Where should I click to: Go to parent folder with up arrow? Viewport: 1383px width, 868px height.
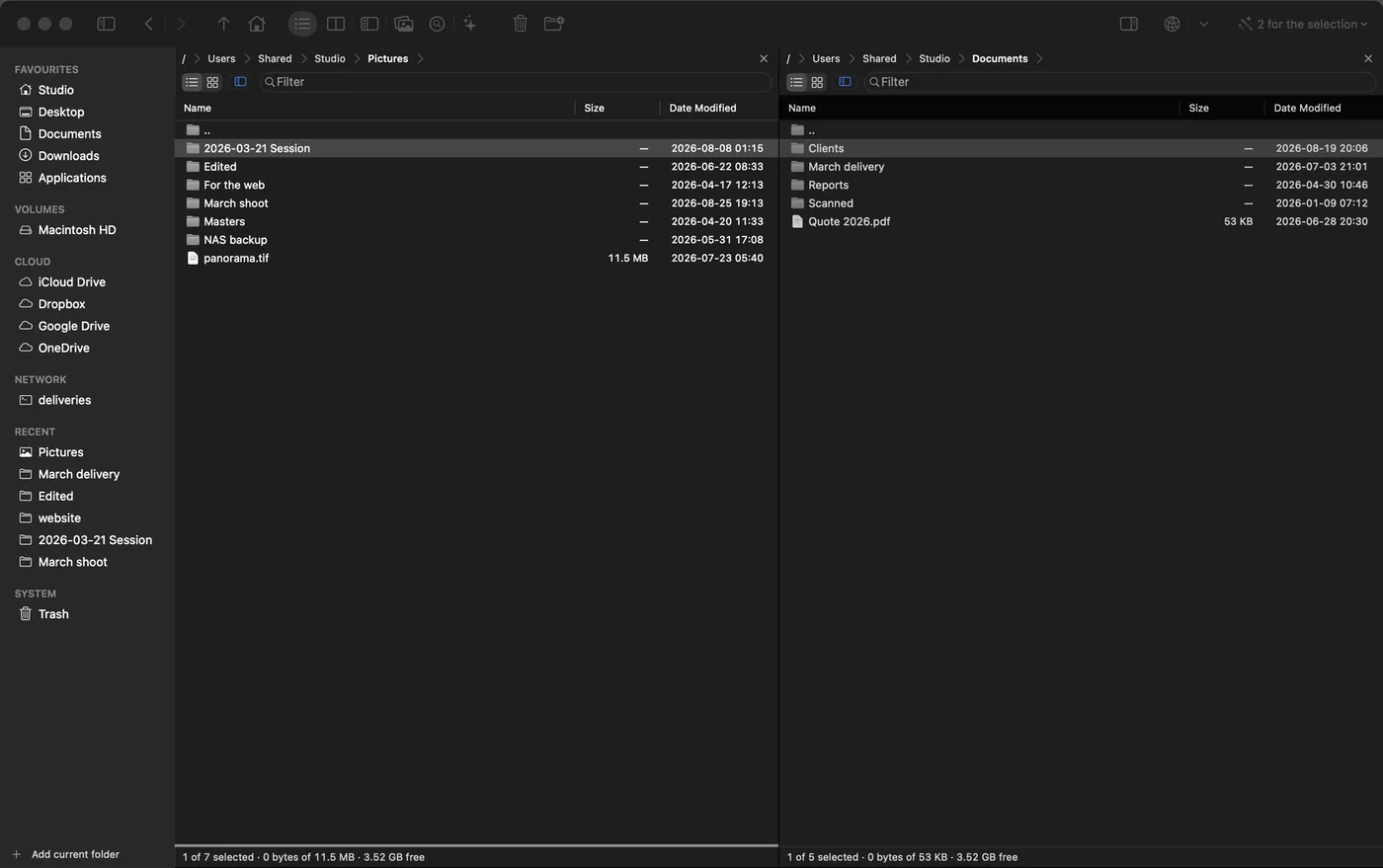pyautogui.click(x=223, y=24)
